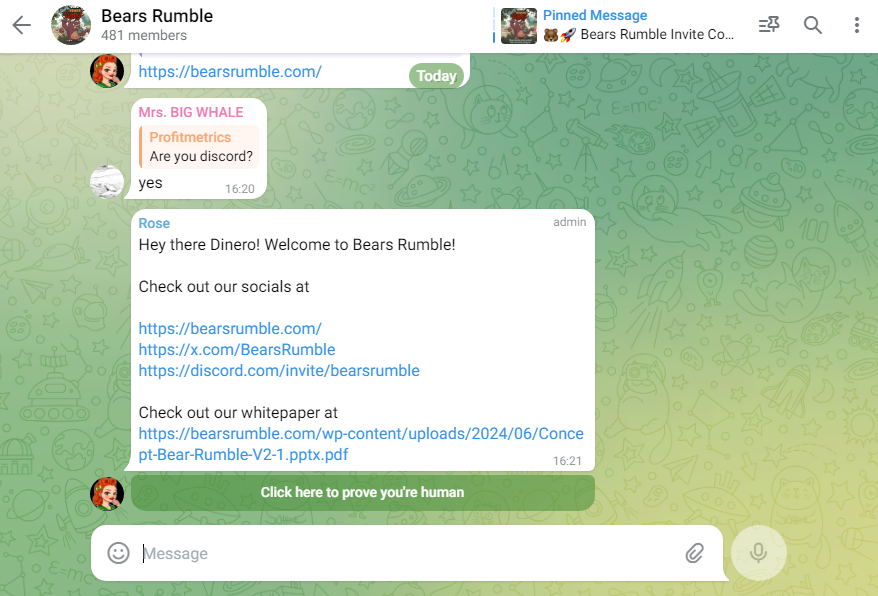Click the 16:20 message timestamp
The height and width of the screenshot is (596, 878).
240,189
